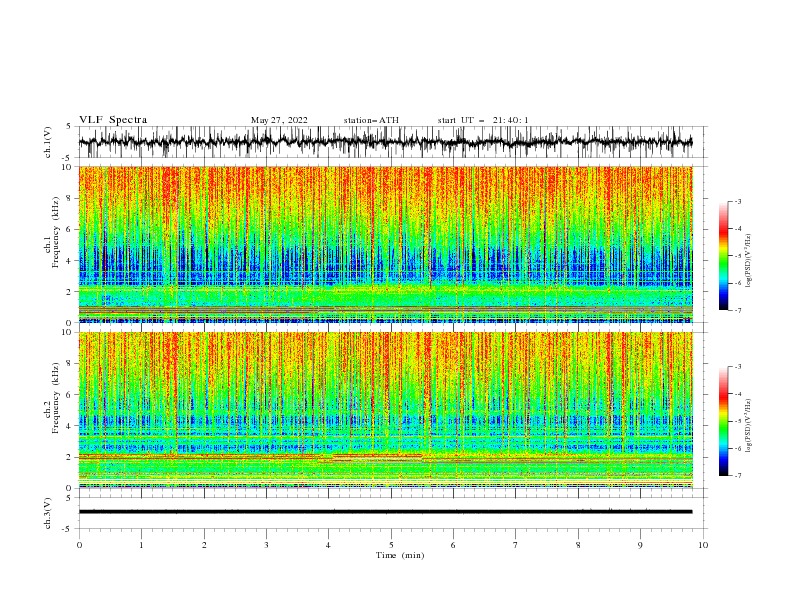Image resolution: width=792 pixels, height=612 pixels.
Task: Click the lower color scale bar for ch.2
Action: click(x=723, y=421)
